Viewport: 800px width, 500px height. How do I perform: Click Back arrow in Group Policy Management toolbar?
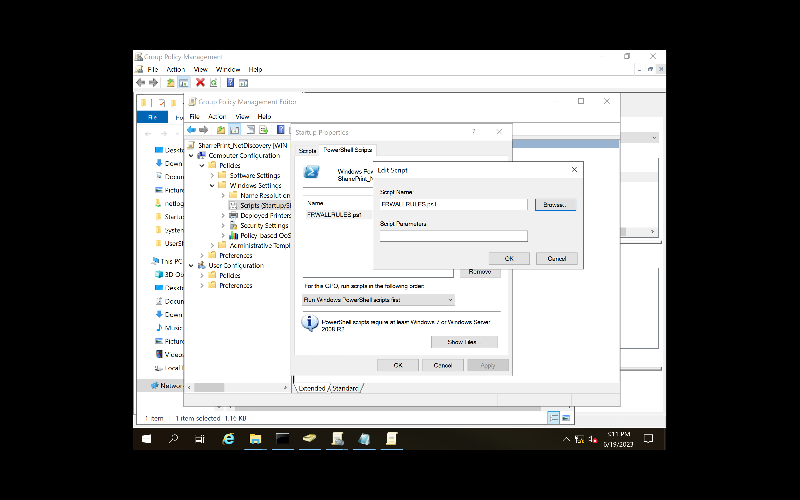[141, 83]
